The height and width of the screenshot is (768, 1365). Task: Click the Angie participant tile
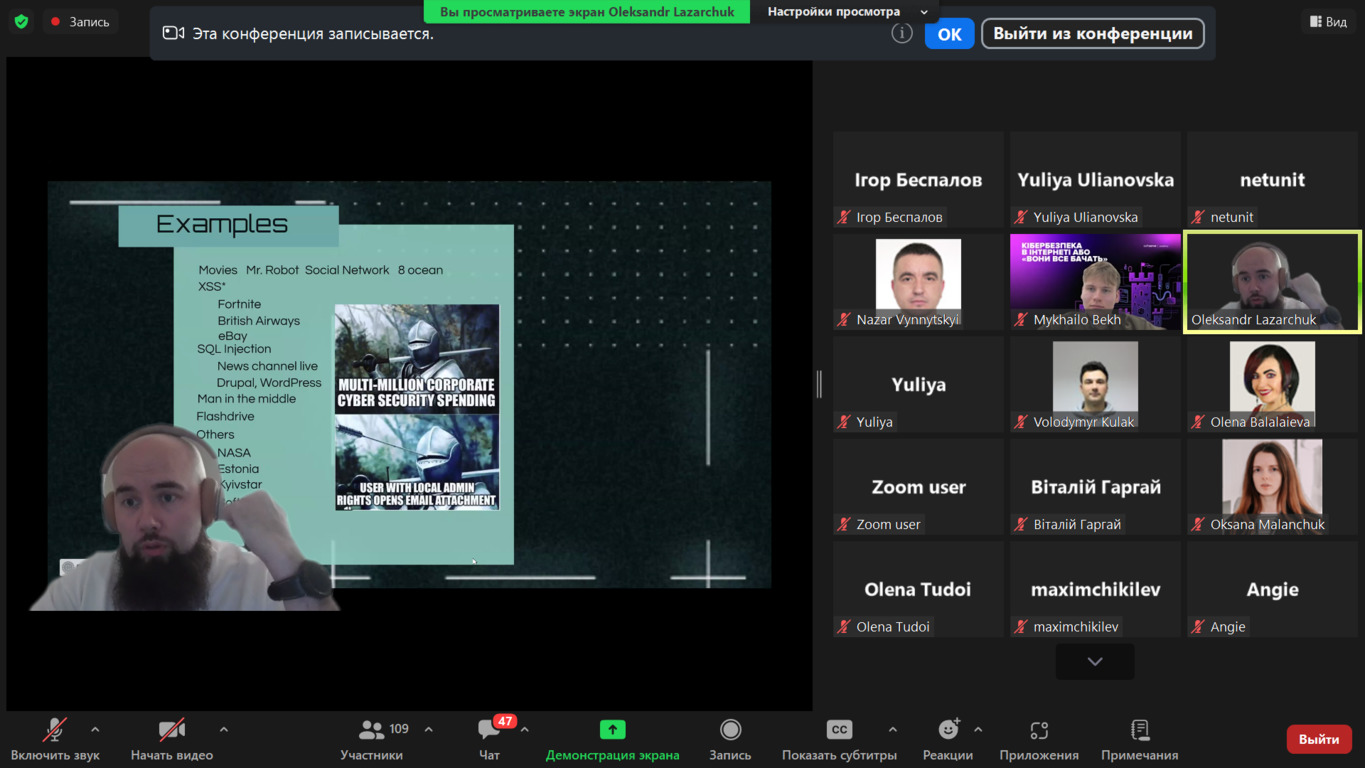click(x=1272, y=589)
